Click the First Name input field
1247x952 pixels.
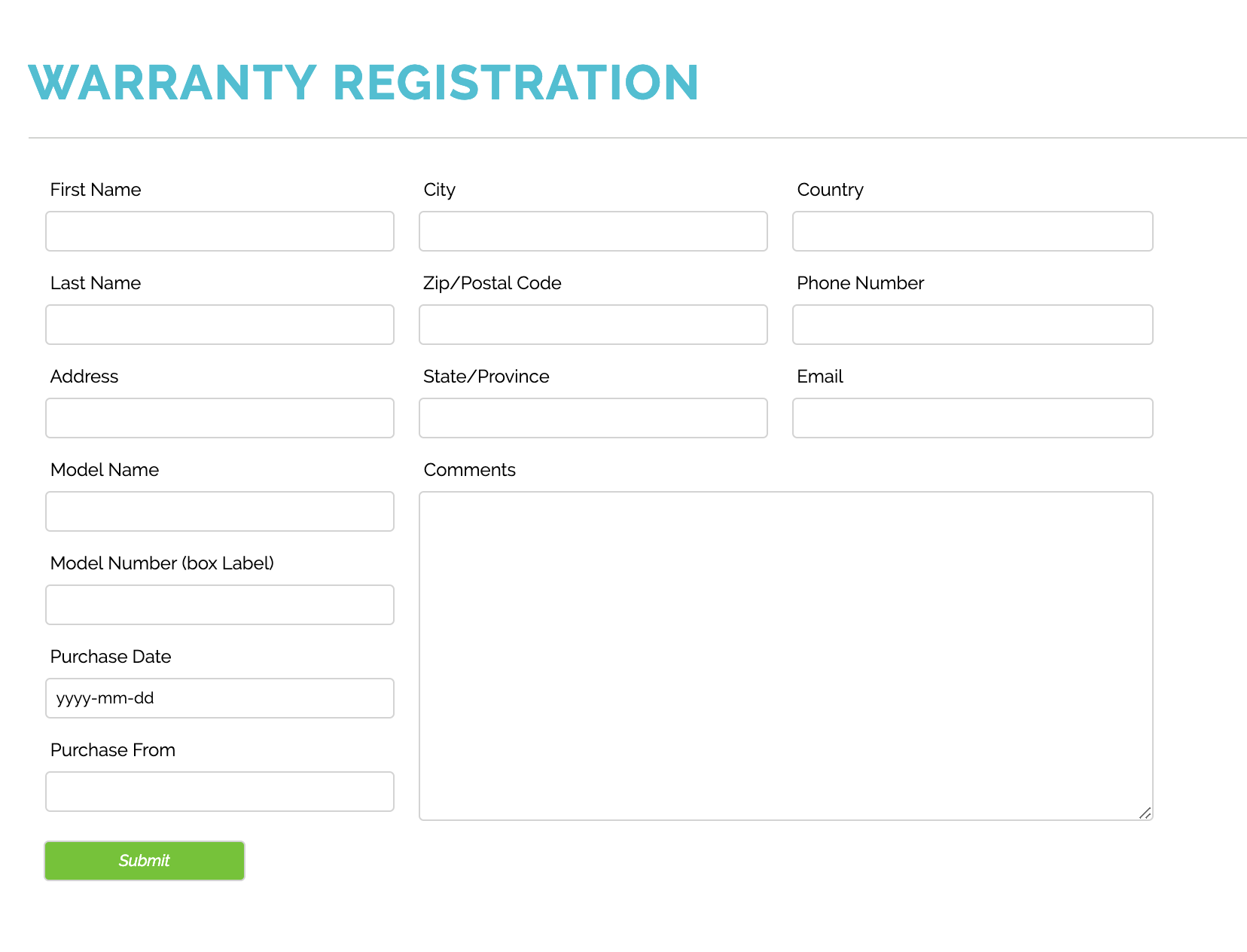pos(219,231)
